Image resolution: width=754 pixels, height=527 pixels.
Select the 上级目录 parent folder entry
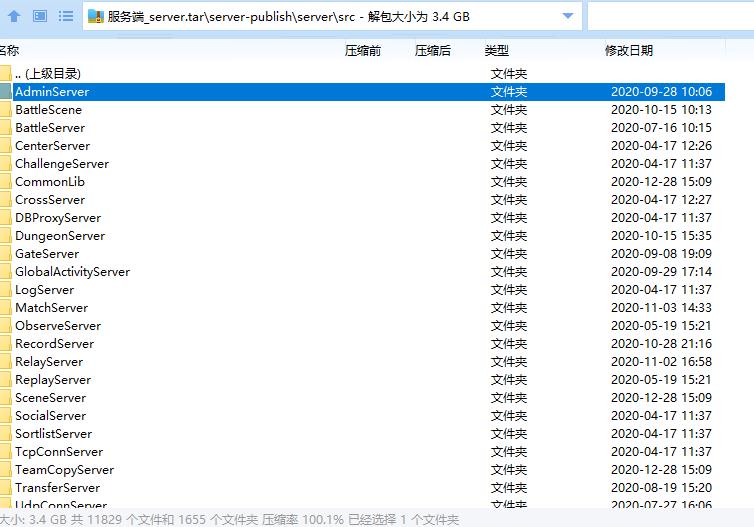(47, 73)
